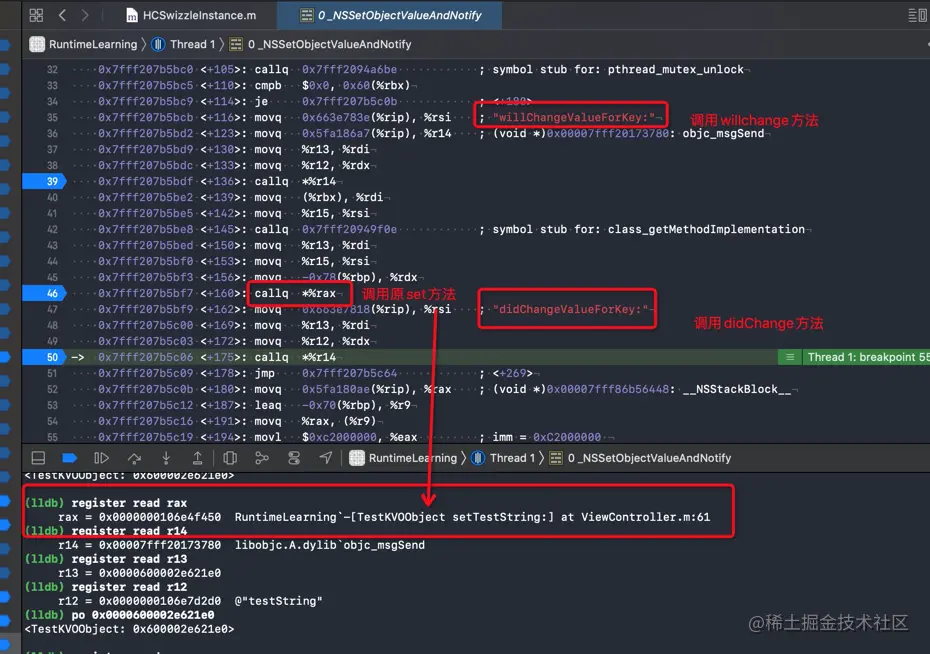Open editor options menu at top right
Screen dimensions: 930x654
pyautogui.click(x=916, y=15)
